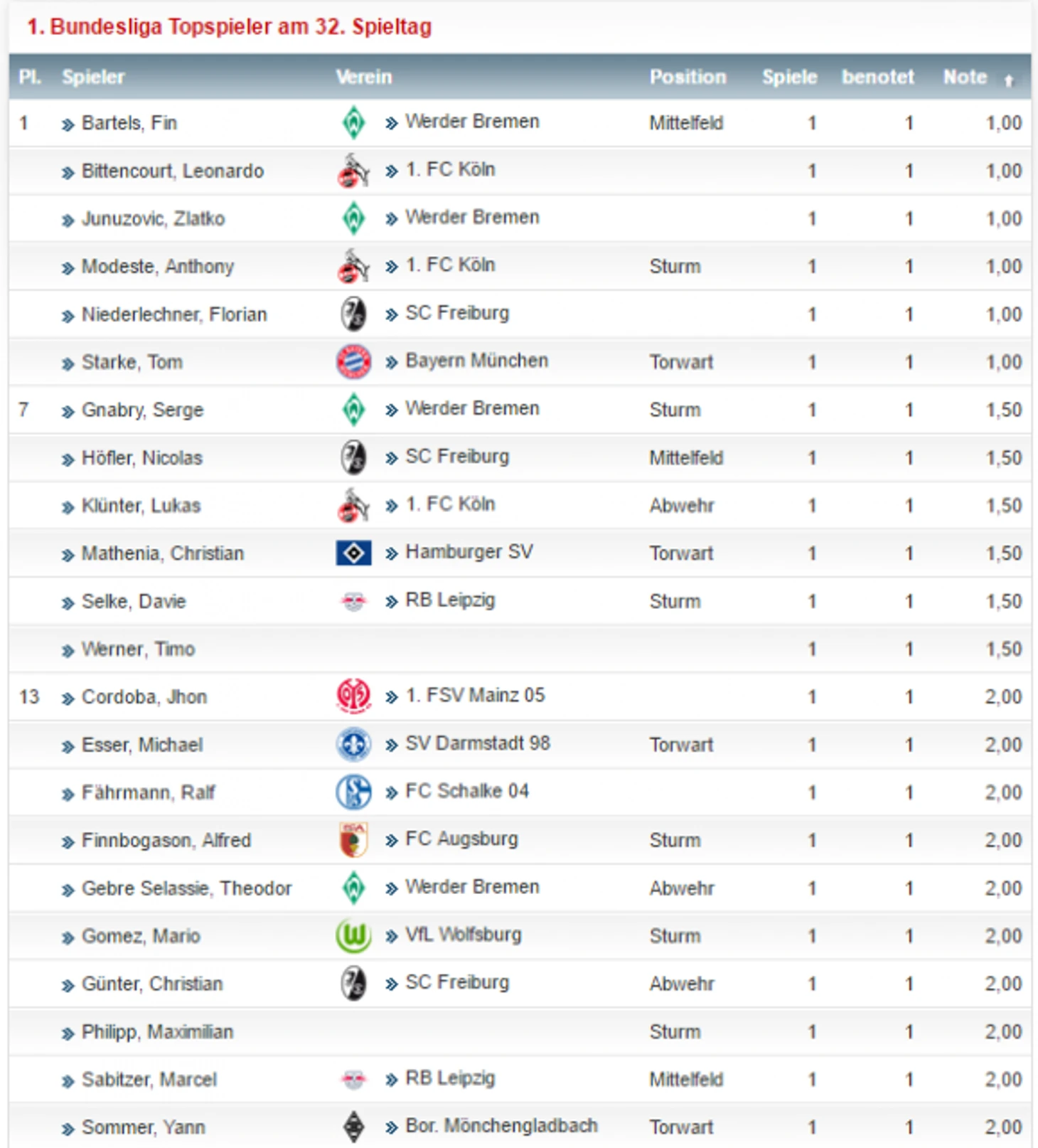Image resolution: width=1038 pixels, height=1148 pixels.
Task: Click the Werder Bremen crest beside Bartels
Action: pyautogui.click(x=353, y=122)
